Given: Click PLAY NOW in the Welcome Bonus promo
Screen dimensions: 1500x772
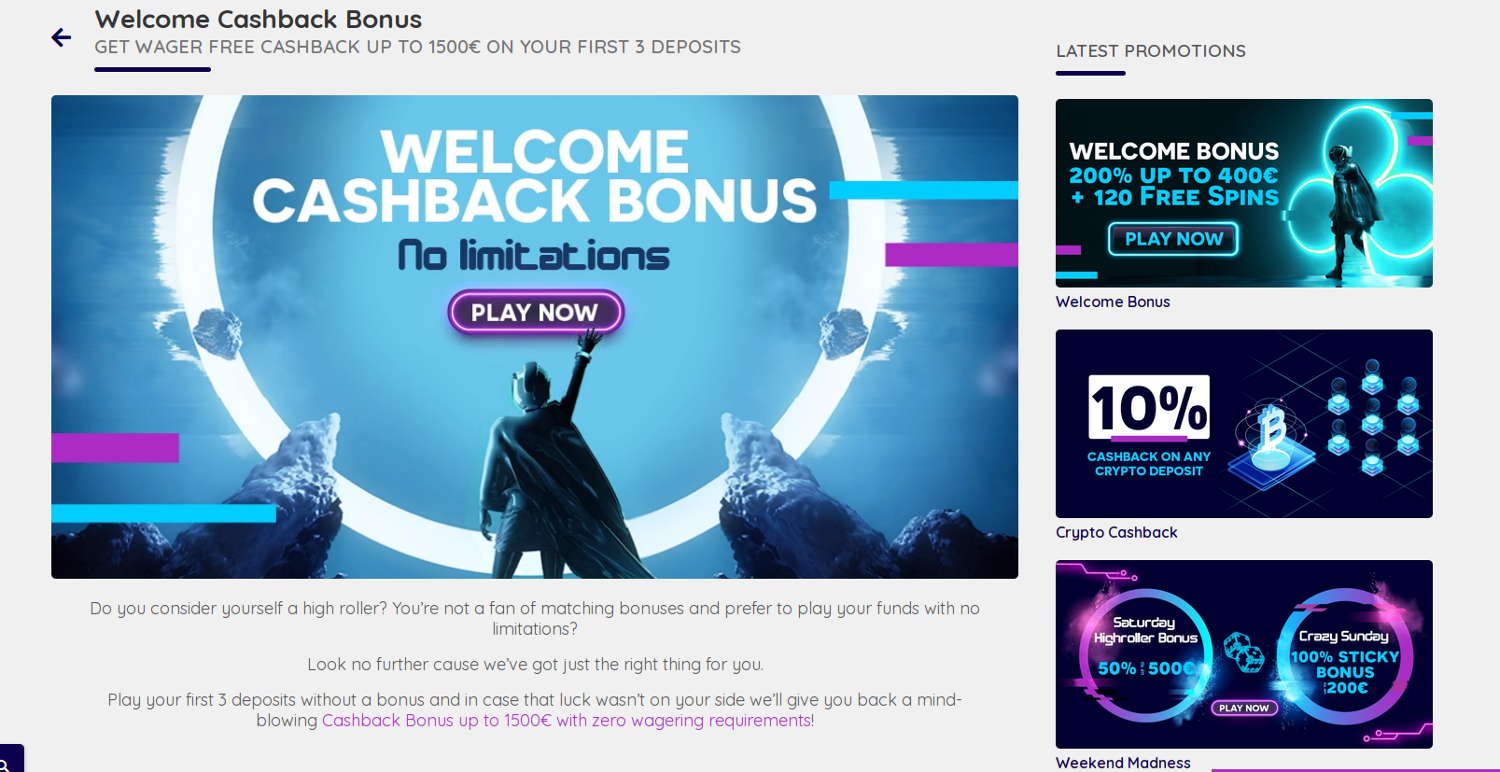Looking at the screenshot, I should 1173,239.
